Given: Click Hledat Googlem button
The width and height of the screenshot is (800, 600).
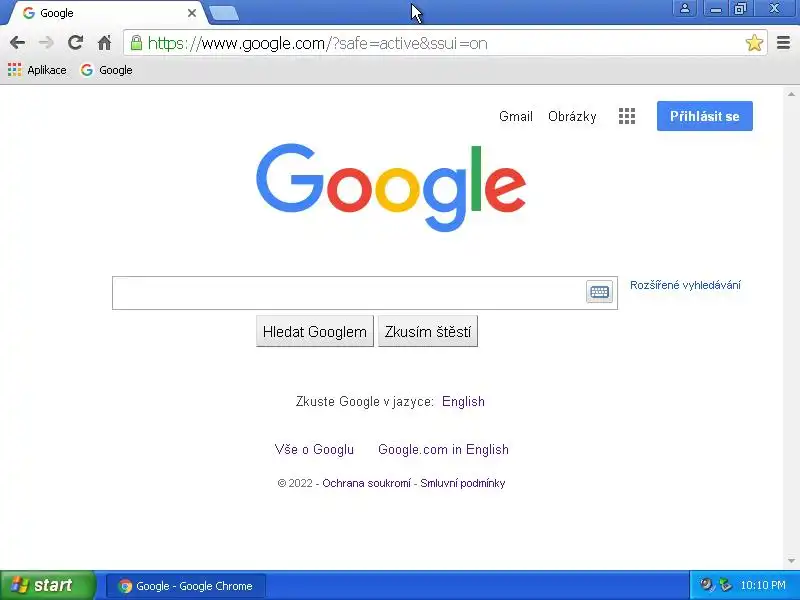Looking at the screenshot, I should point(315,332).
